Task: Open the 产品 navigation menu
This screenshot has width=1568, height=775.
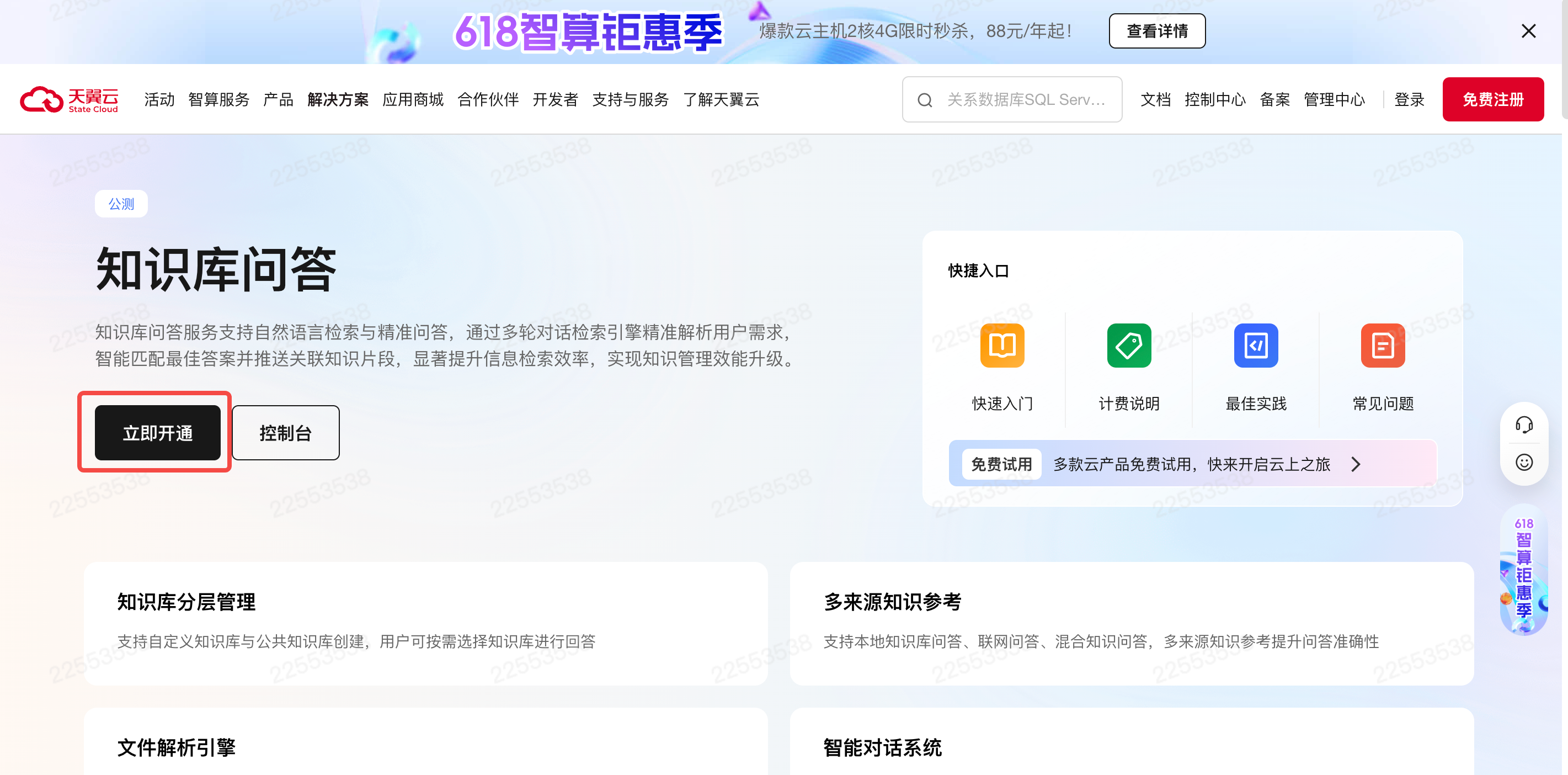Action: 278,99
